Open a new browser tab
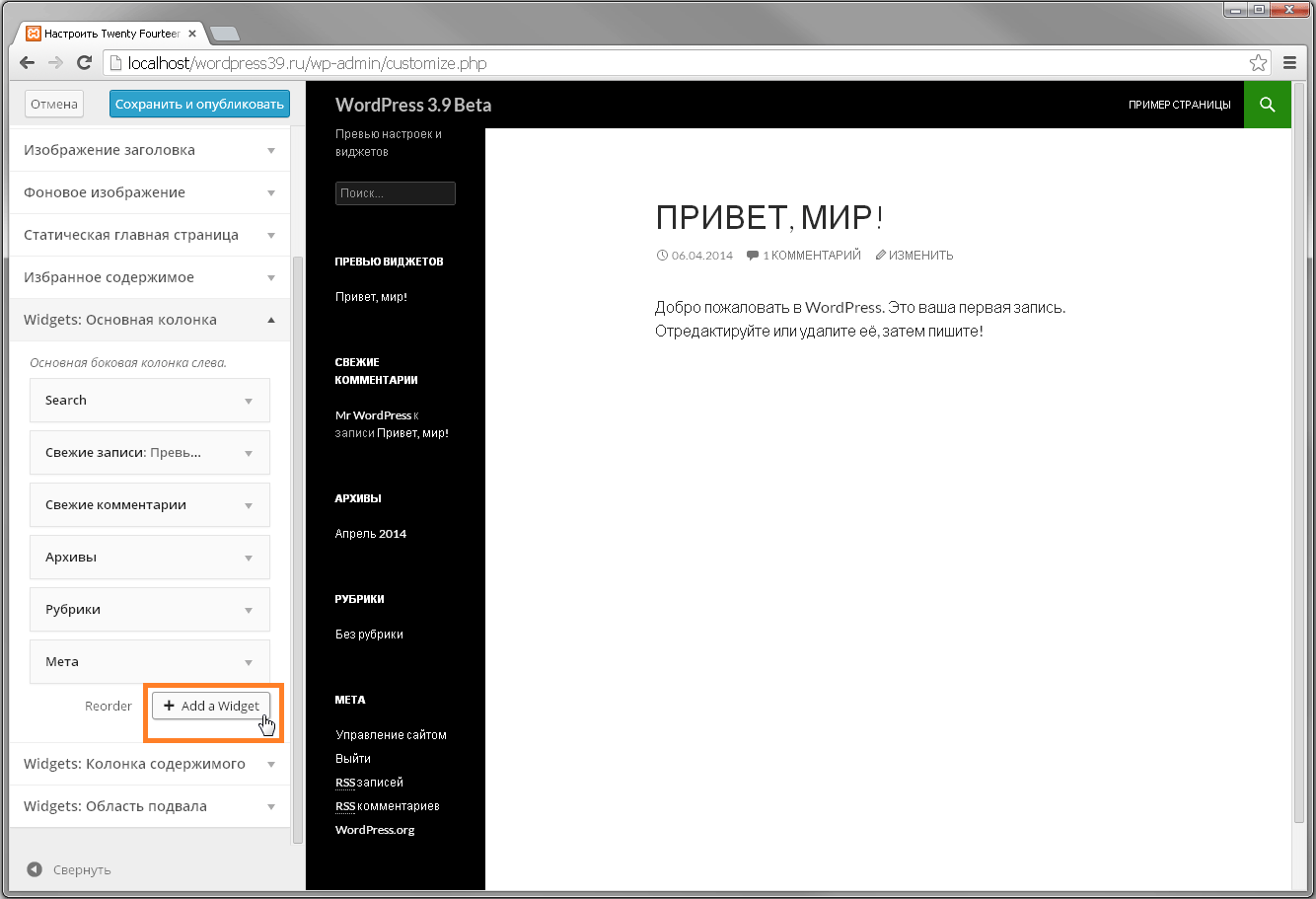This screenshot has width=1316, height=899. pos(225,34)
